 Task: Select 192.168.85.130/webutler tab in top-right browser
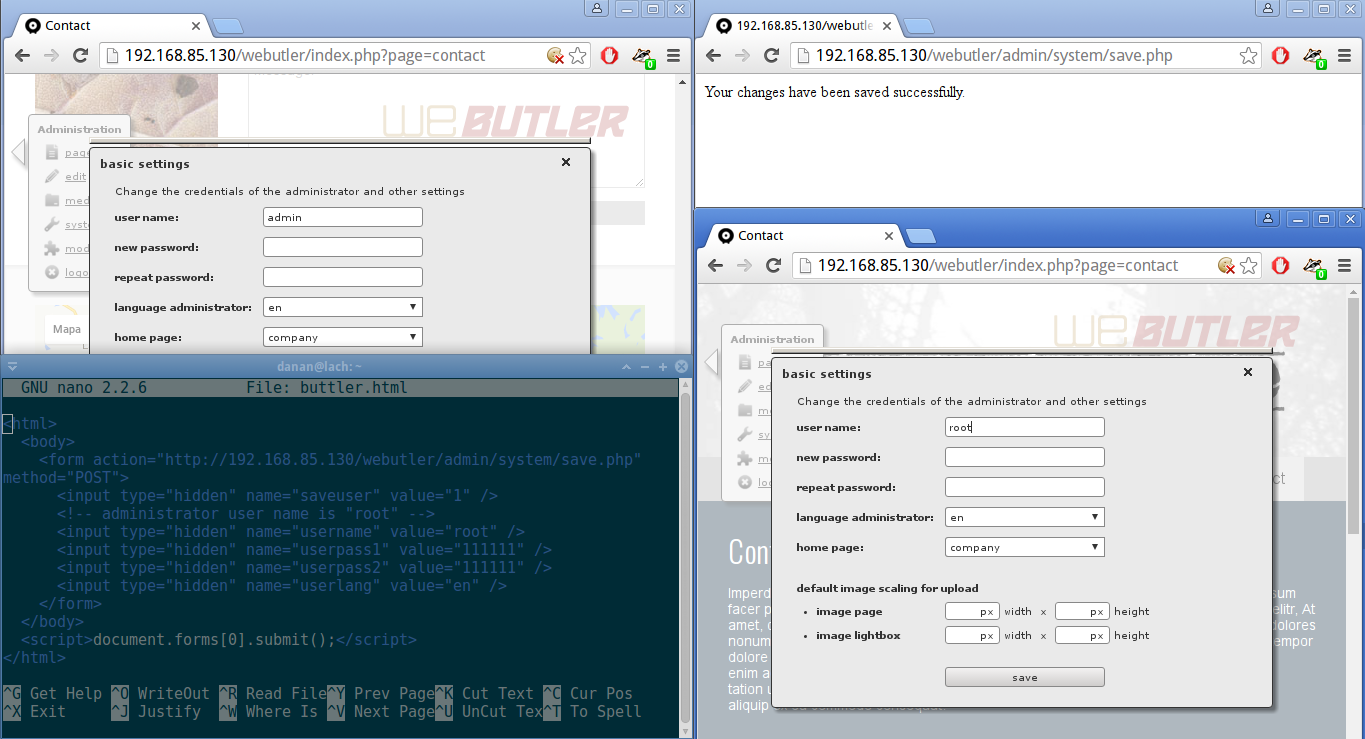click(x=805, y=26)
